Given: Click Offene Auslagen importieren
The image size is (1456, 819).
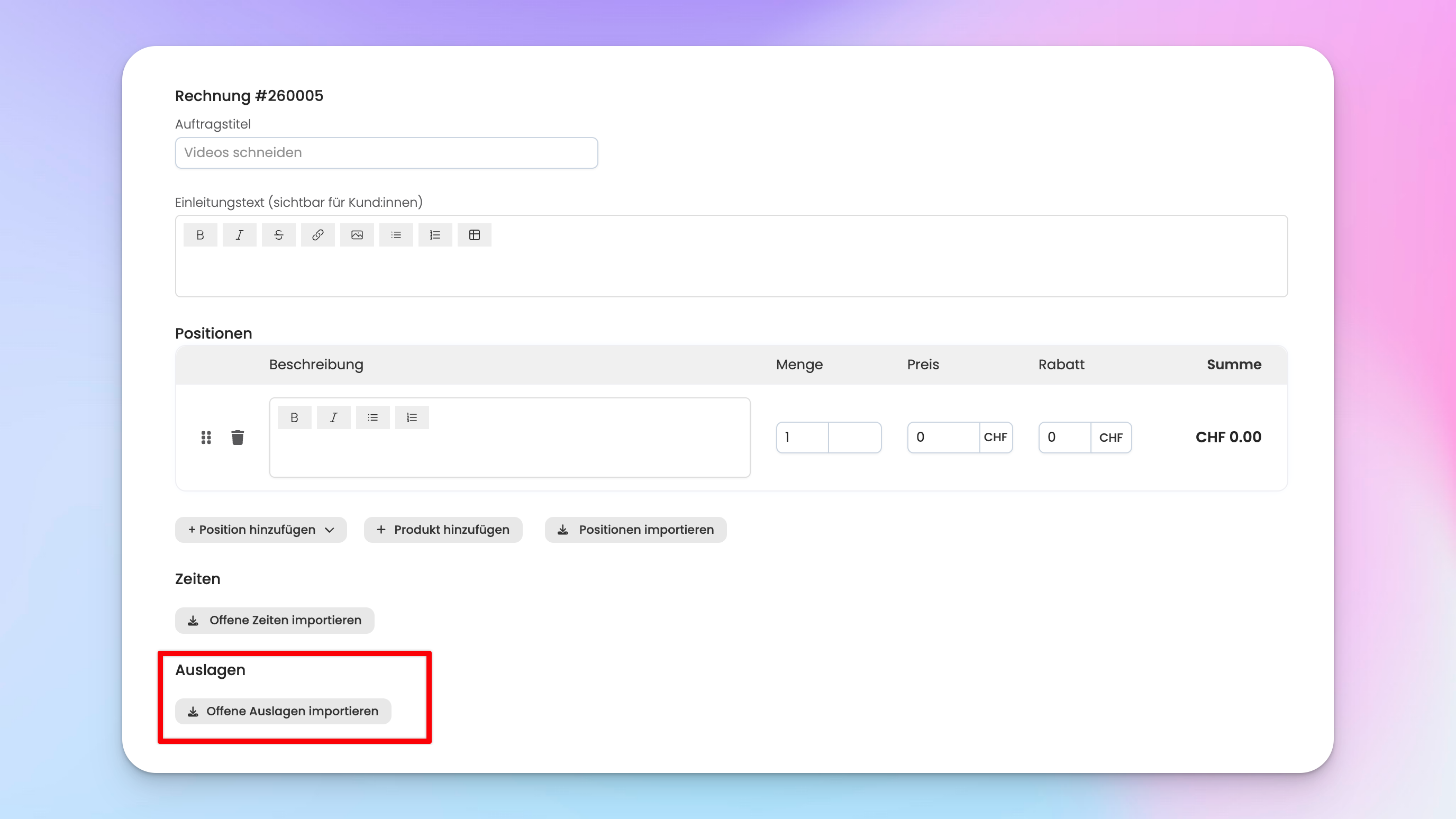Looking at the screenshot, I should [283, 711].
